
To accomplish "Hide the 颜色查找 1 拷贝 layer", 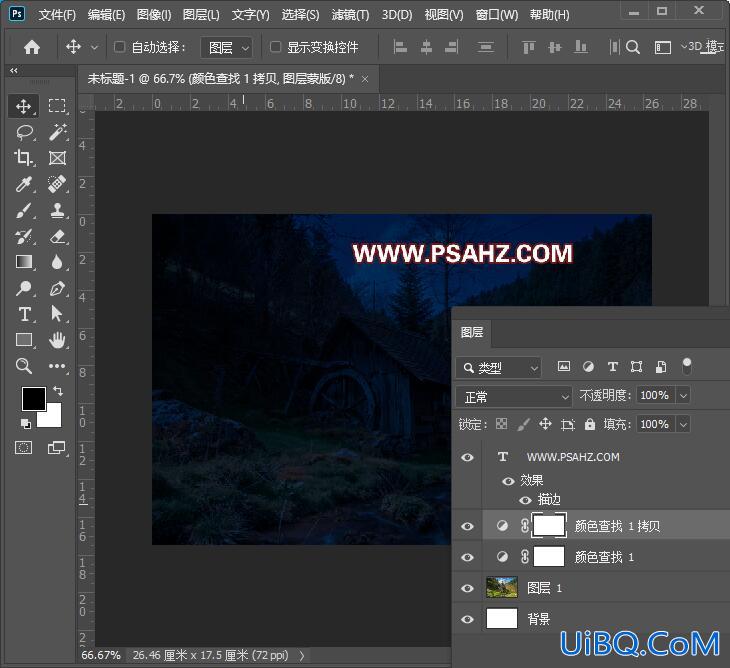I will tap(467, 526).
